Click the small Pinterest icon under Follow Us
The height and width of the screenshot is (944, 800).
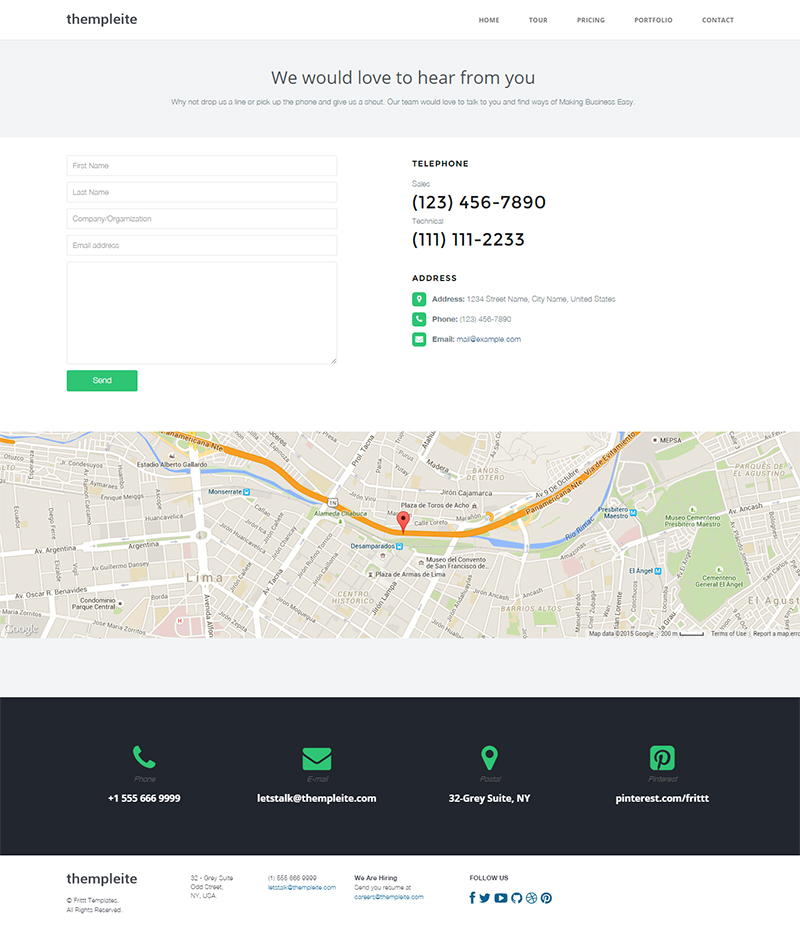point(546,898)
